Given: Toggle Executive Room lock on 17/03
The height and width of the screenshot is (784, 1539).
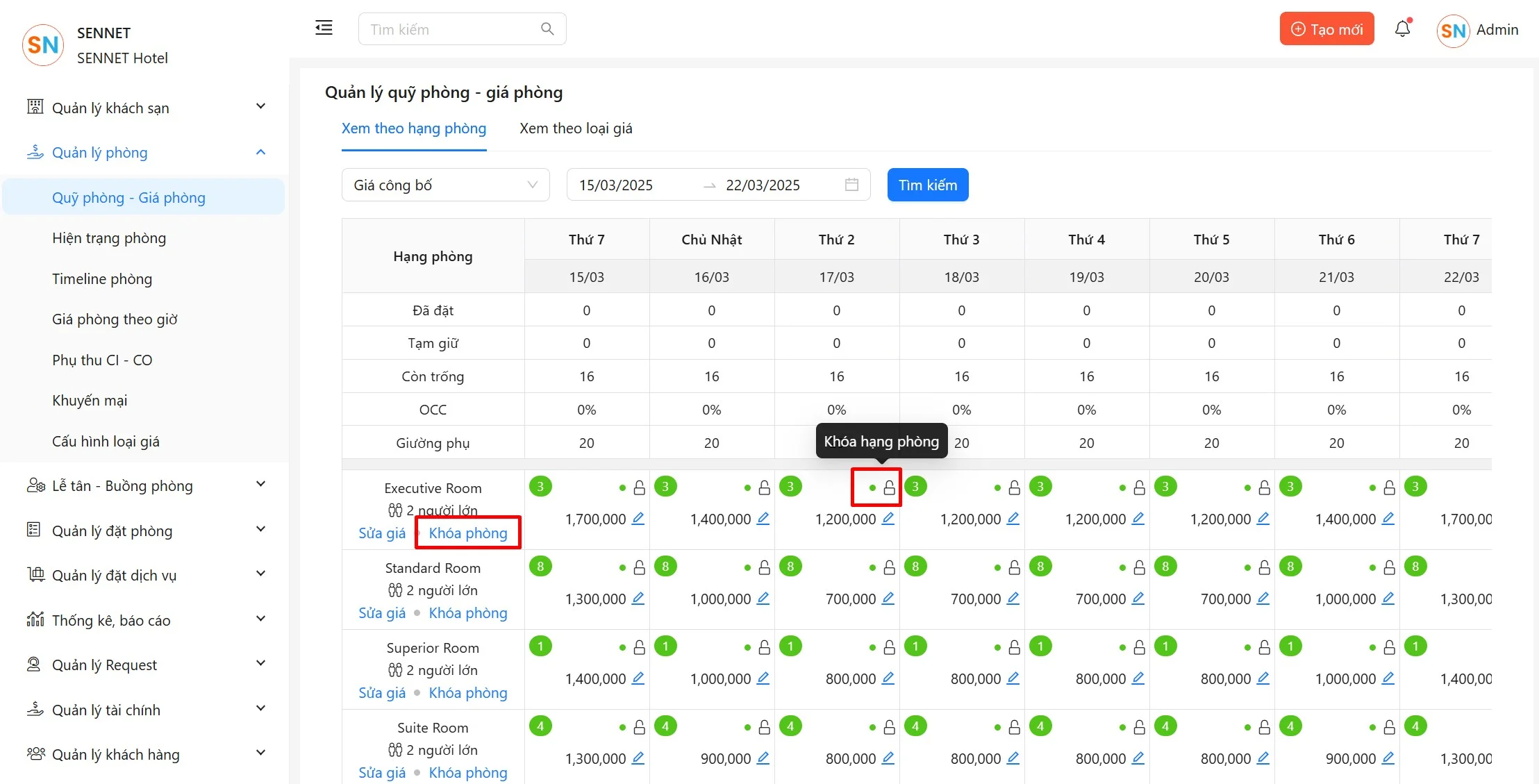Looking at the screenshot, I should (889, 488).
